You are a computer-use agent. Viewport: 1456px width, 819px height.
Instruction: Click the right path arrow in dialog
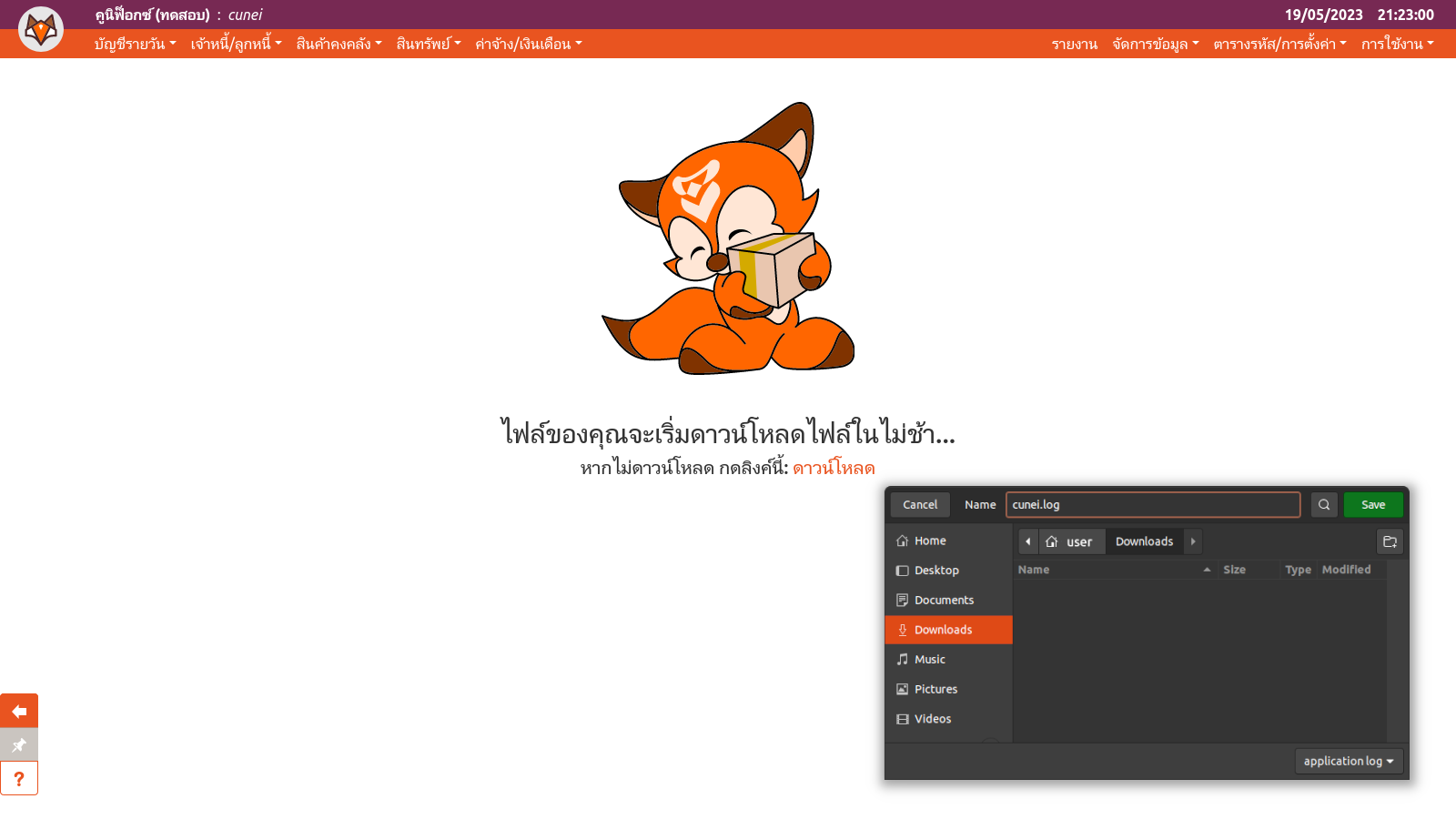pos(1193,541)
